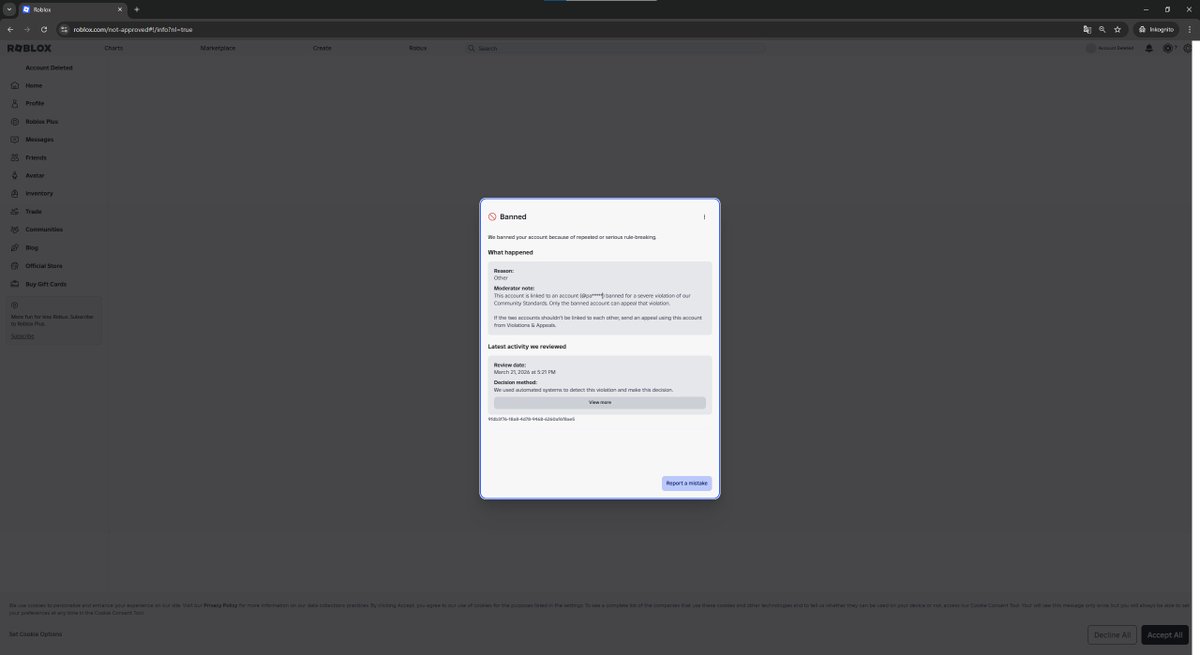
Task: Click the Inkognito indicator
Action: [x=1156, y=29]
